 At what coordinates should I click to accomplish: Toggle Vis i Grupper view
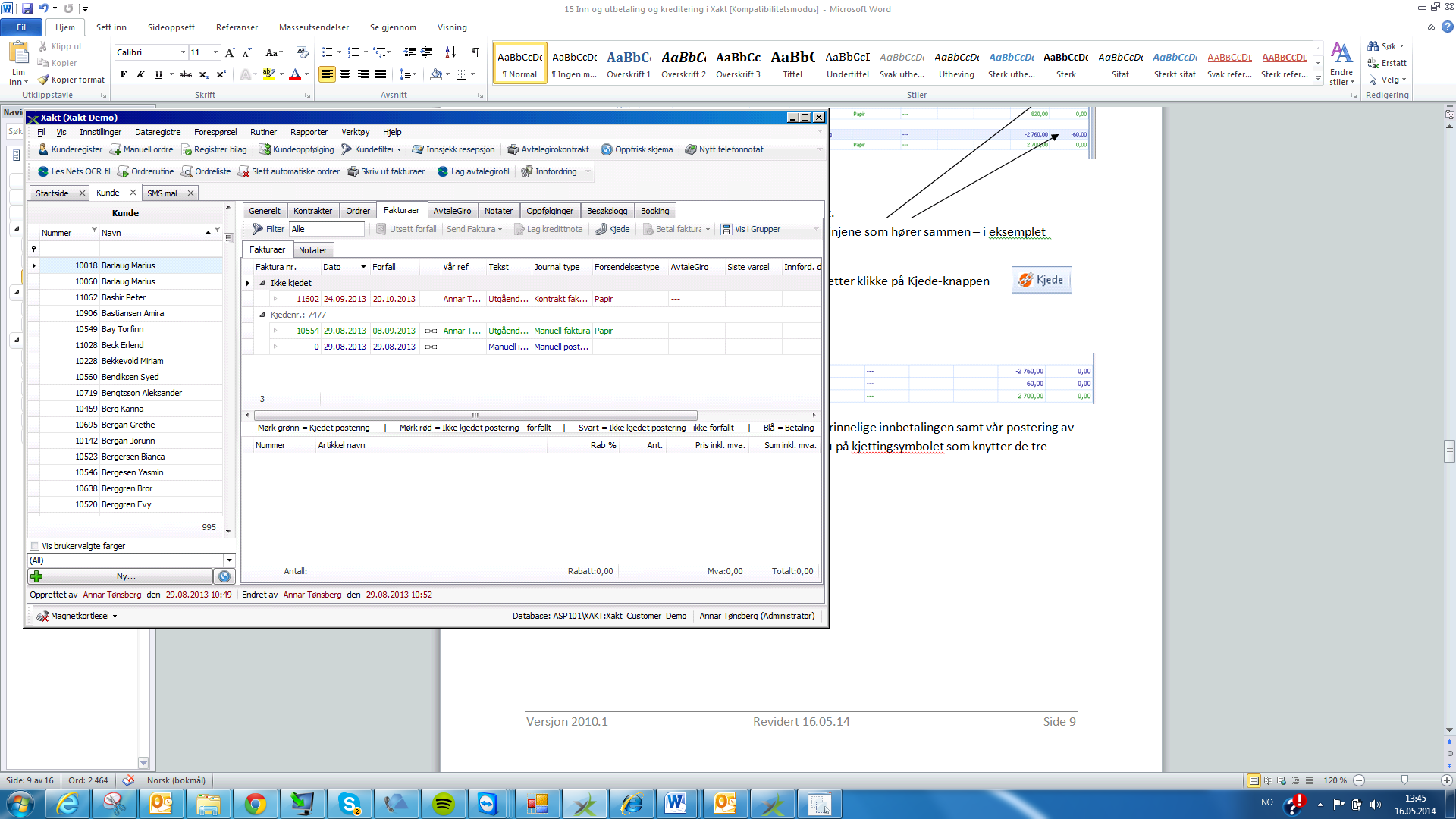tap(751, 229)
